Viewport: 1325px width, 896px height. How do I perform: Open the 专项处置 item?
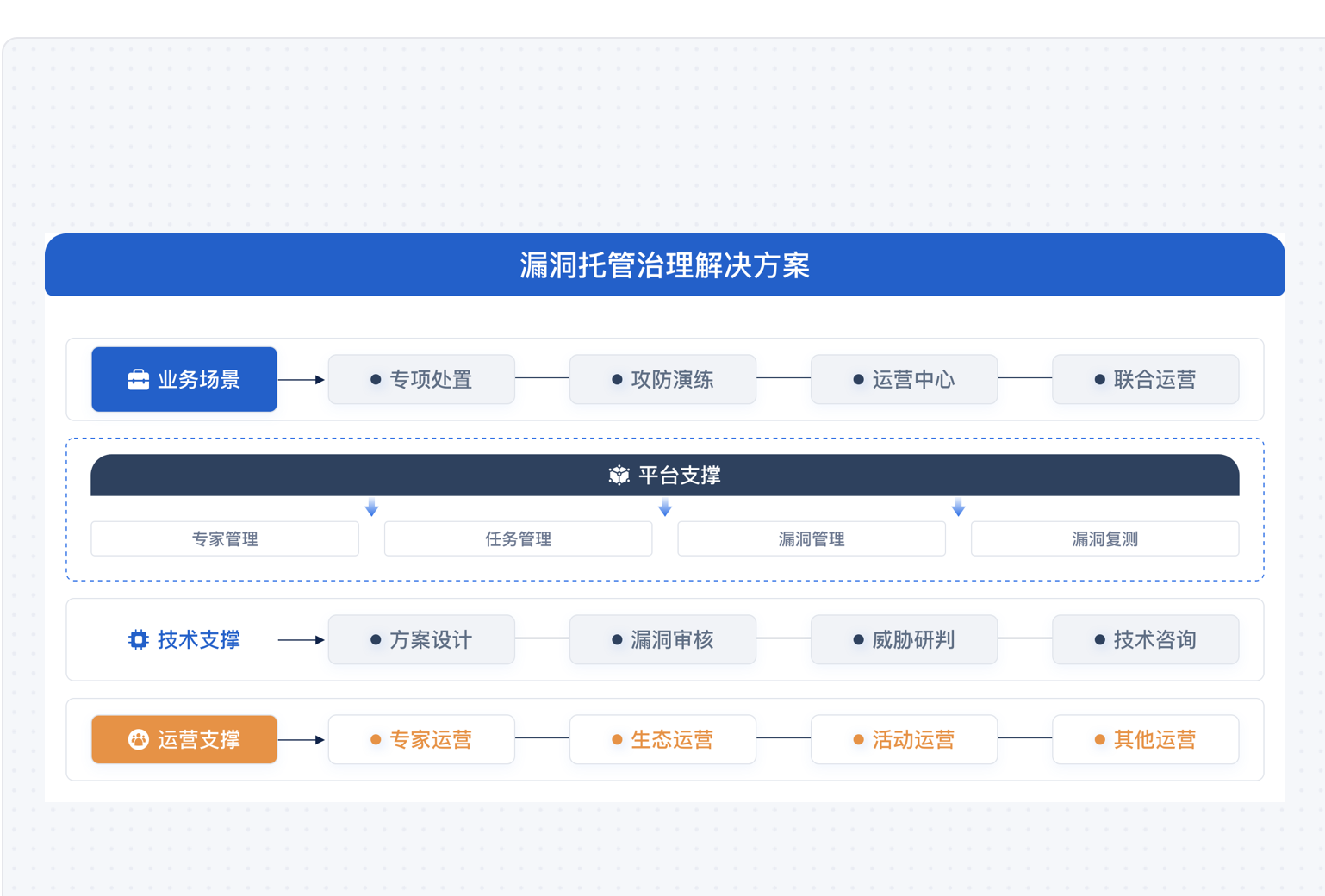[421, 380]
